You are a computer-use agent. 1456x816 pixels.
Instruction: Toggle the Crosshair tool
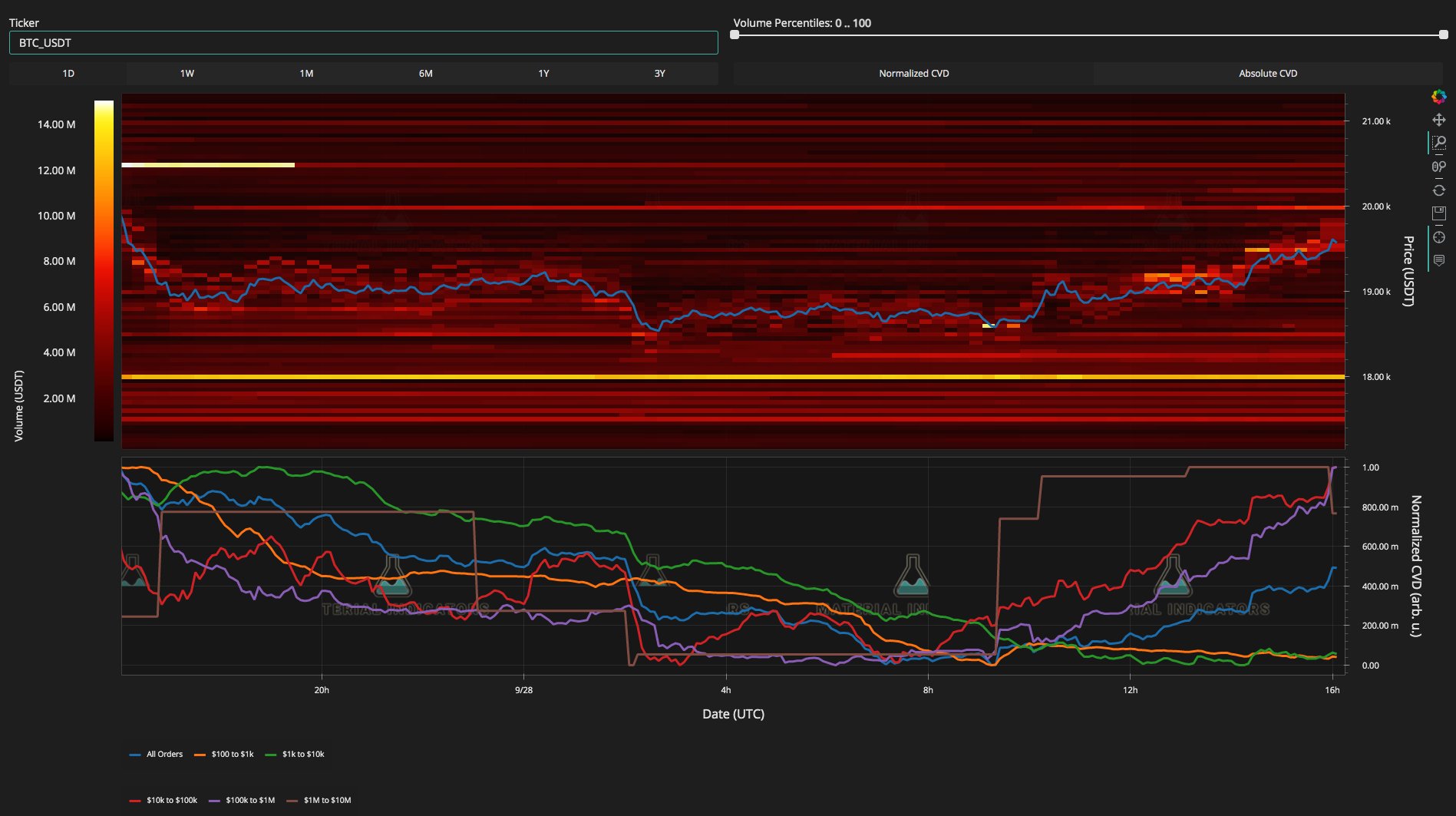click(1438, 237)
